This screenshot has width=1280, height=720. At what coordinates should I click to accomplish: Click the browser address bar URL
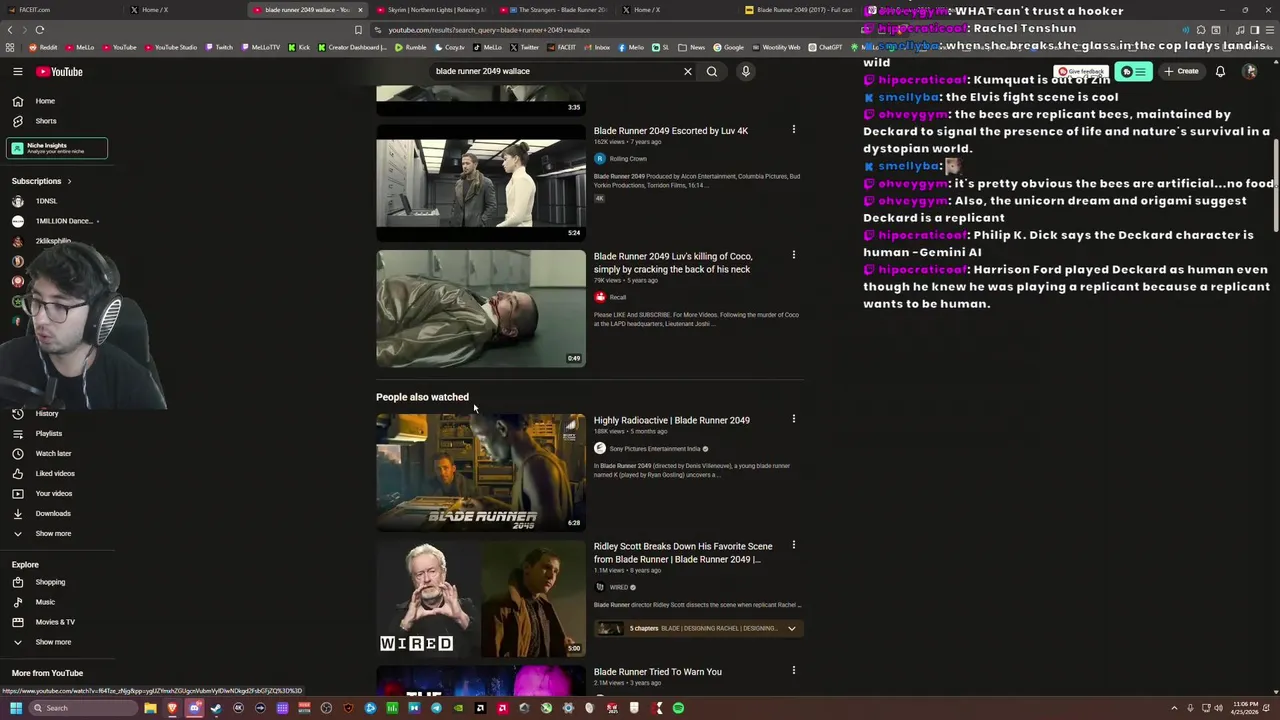click(x=489, y=30)
